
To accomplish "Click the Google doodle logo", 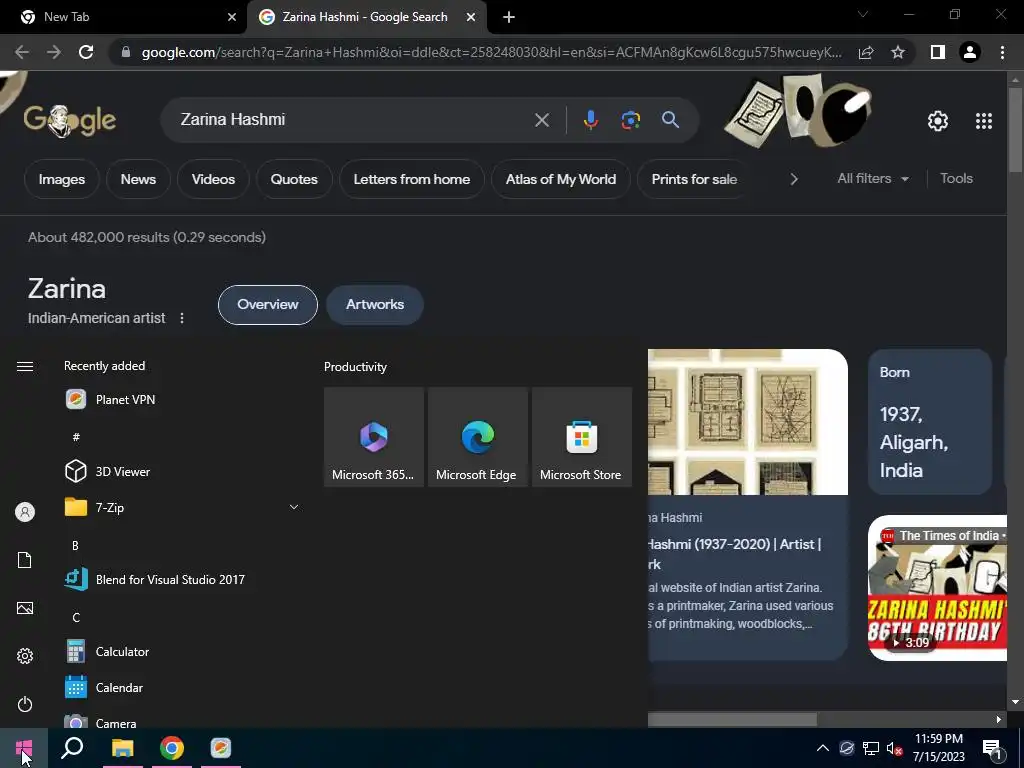I will tap(70, 120).
